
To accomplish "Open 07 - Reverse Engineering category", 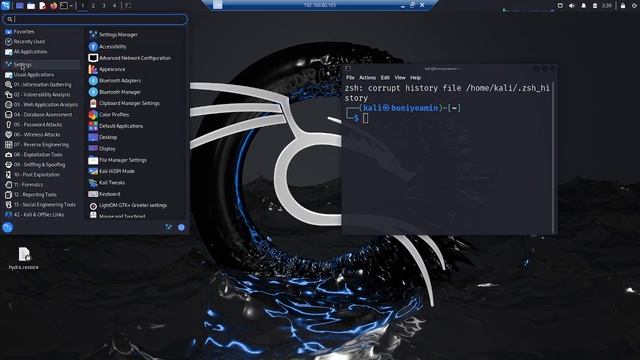I will [x=42, y=144].
